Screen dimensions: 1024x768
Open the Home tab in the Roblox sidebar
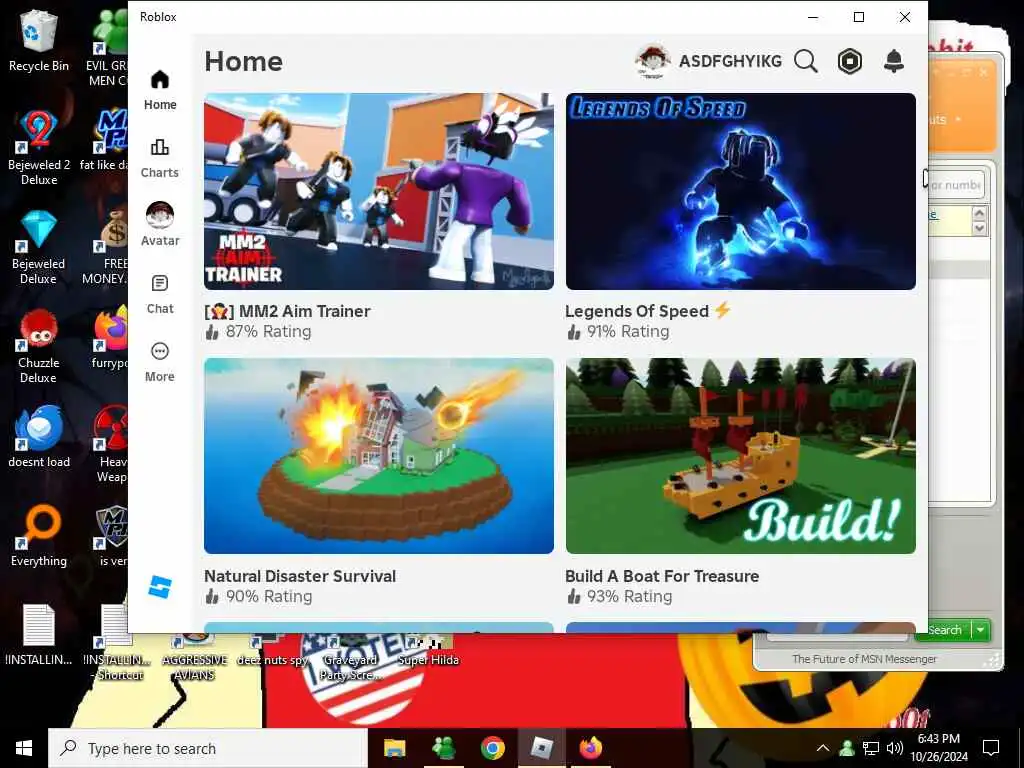click(x=160, y=90)
